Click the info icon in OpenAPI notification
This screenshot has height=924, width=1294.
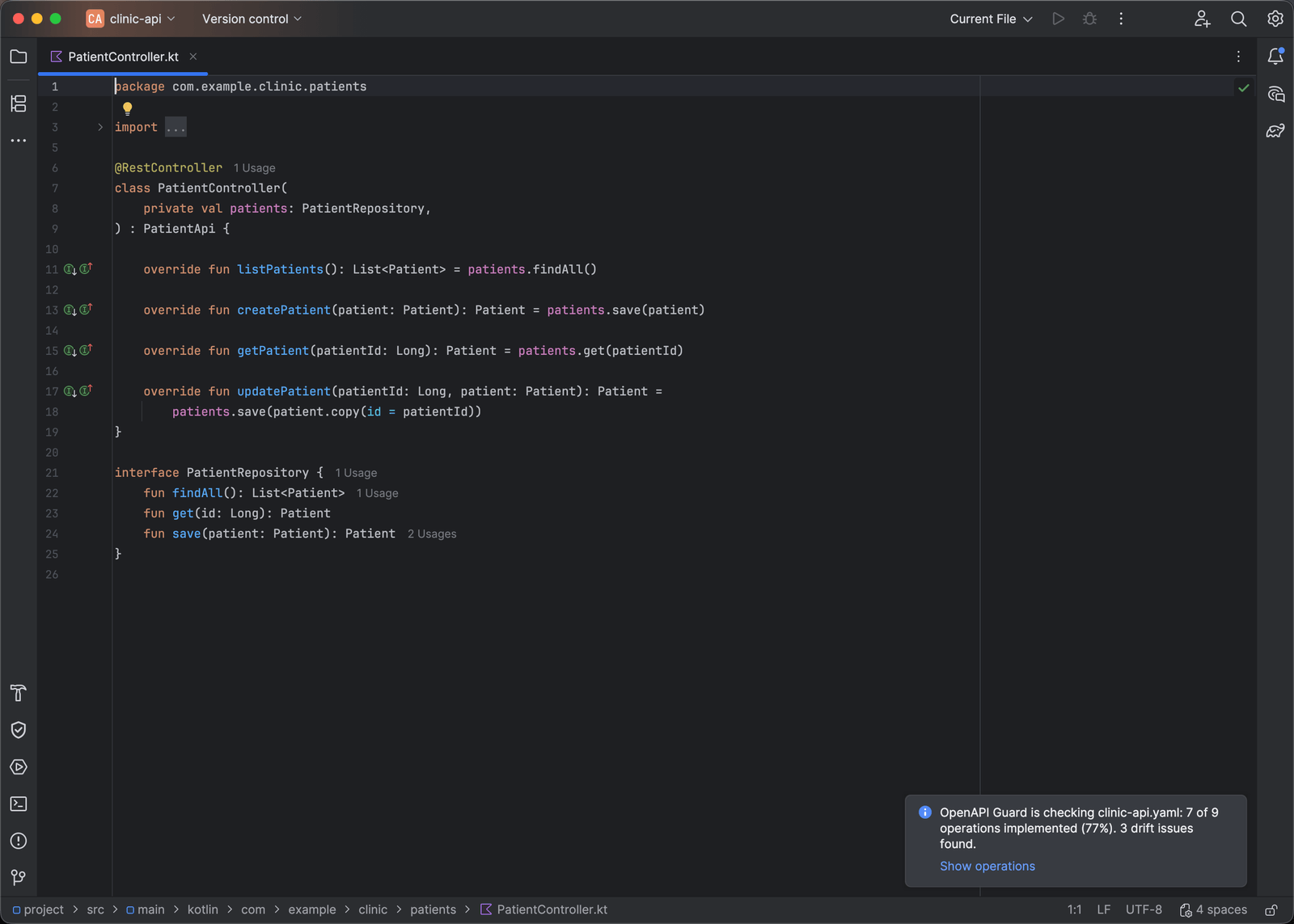tap(925, 812)
